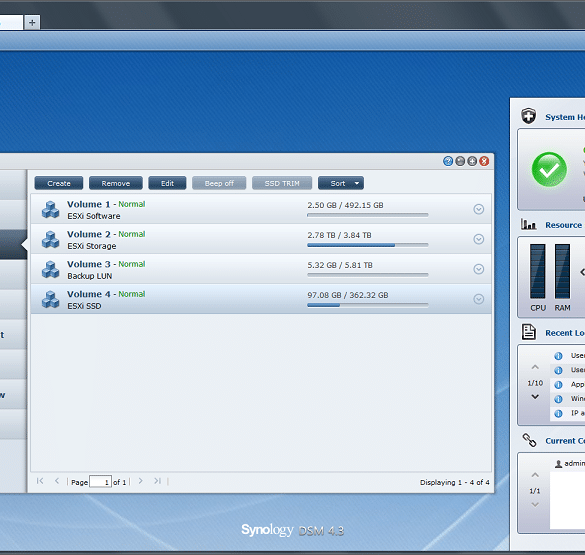Show previous Recent Logs page
585x555 pixels.
(535, 367)
